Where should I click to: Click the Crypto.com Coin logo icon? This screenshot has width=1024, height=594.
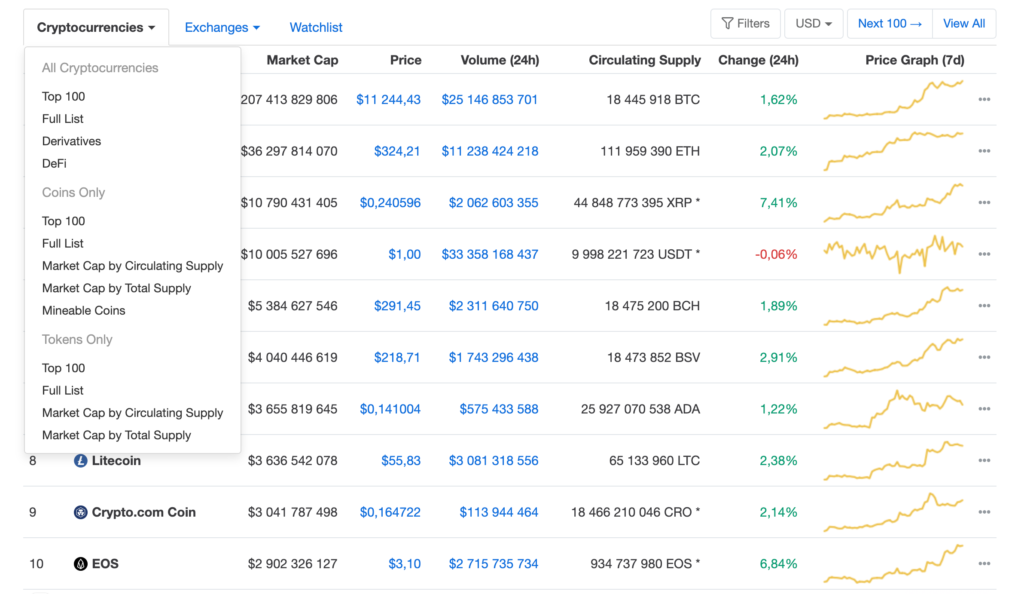coord(80,512)
